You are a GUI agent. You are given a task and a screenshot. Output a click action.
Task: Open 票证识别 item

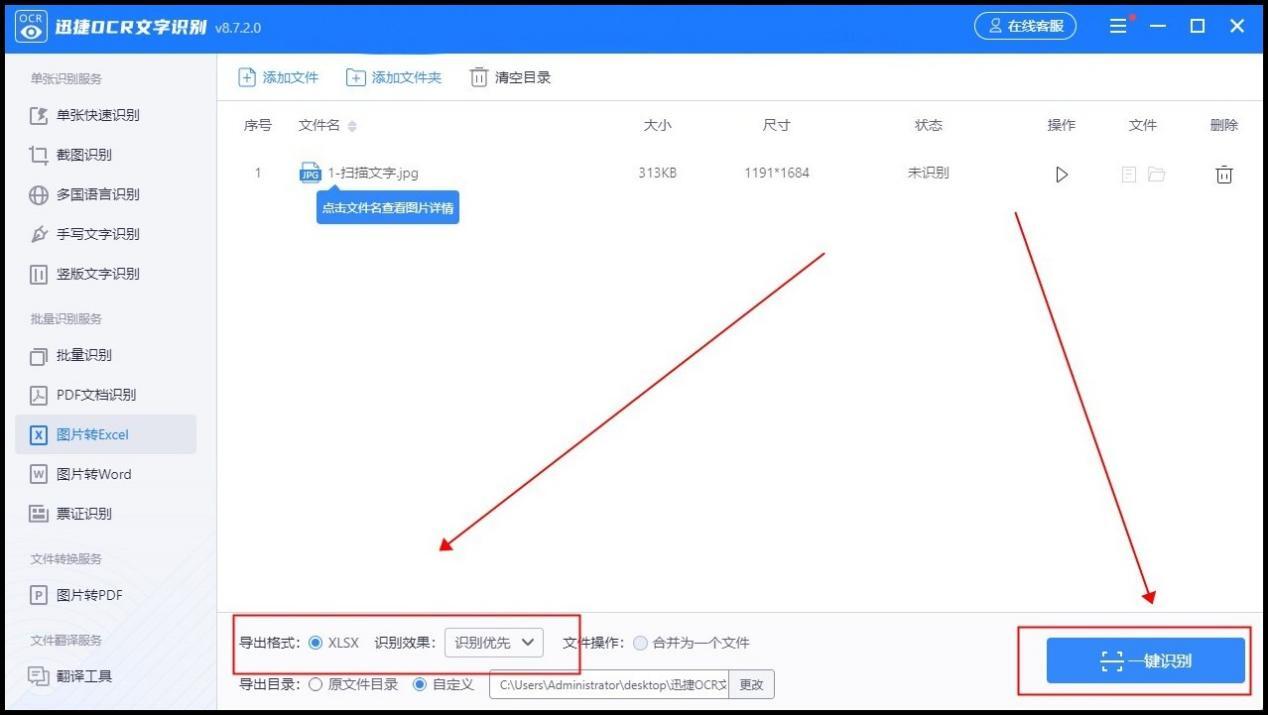tap(83, 514)
